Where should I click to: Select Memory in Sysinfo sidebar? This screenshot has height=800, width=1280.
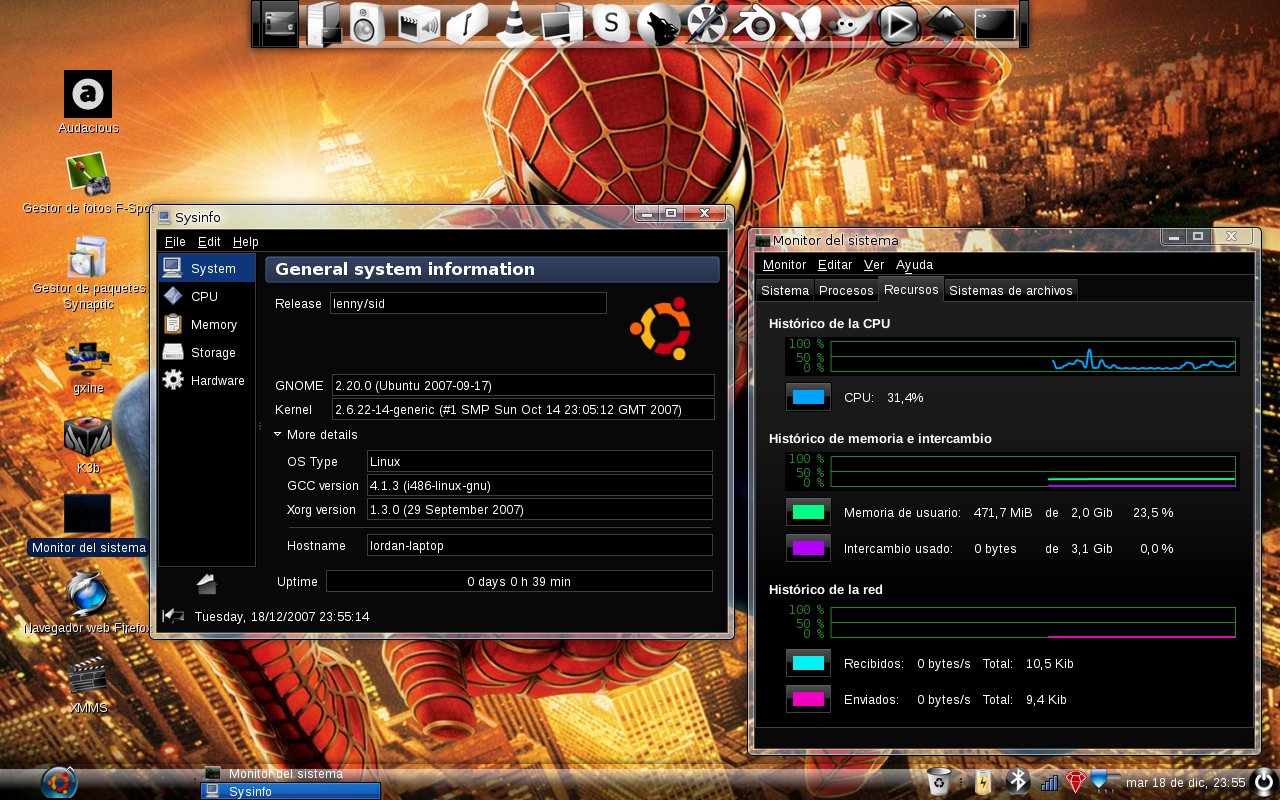click(206, 324)
